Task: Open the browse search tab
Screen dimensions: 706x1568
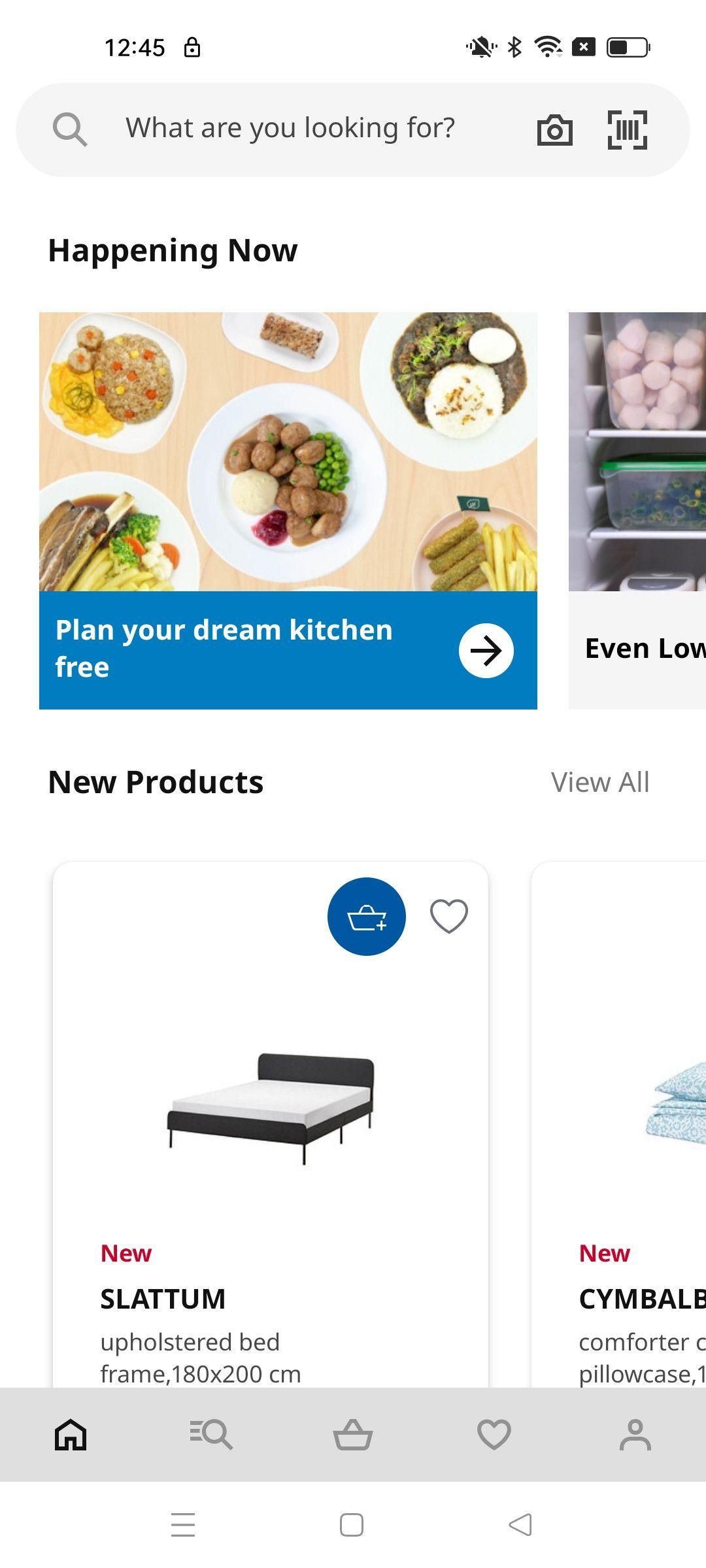Action: pyautogui.click(x=211, y=1434)
